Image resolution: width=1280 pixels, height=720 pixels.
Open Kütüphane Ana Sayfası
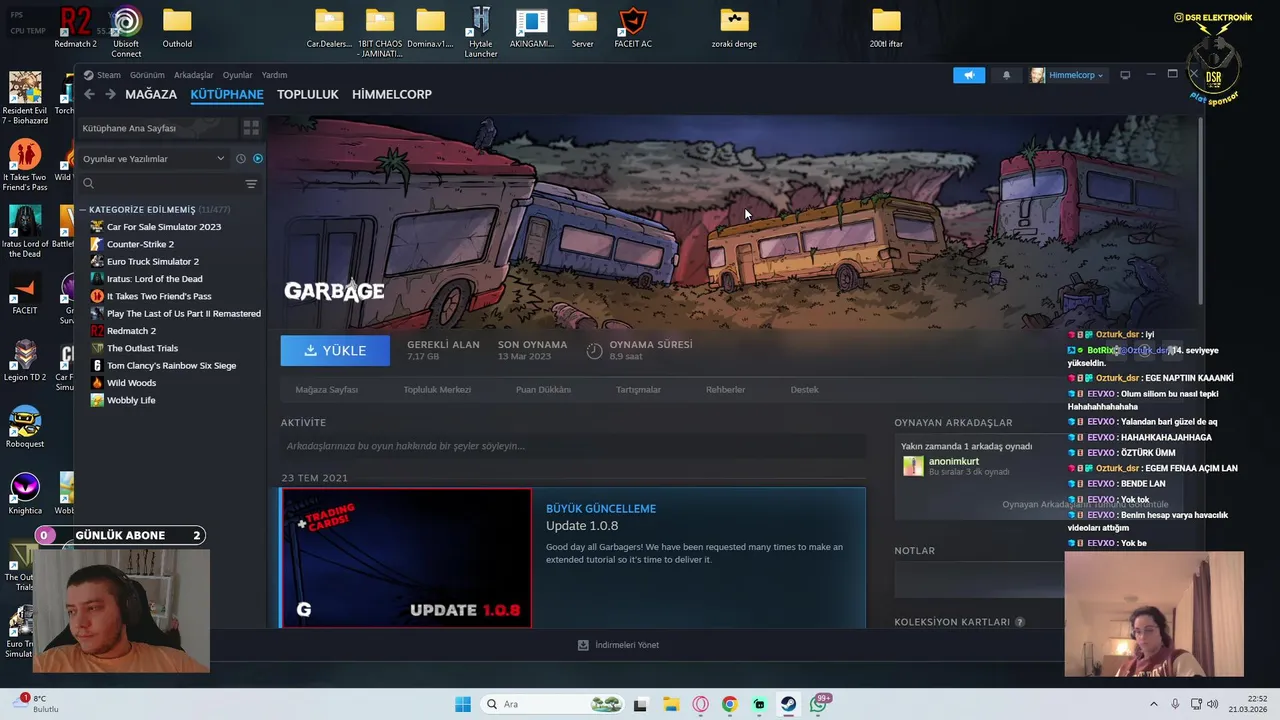[157, 128]
